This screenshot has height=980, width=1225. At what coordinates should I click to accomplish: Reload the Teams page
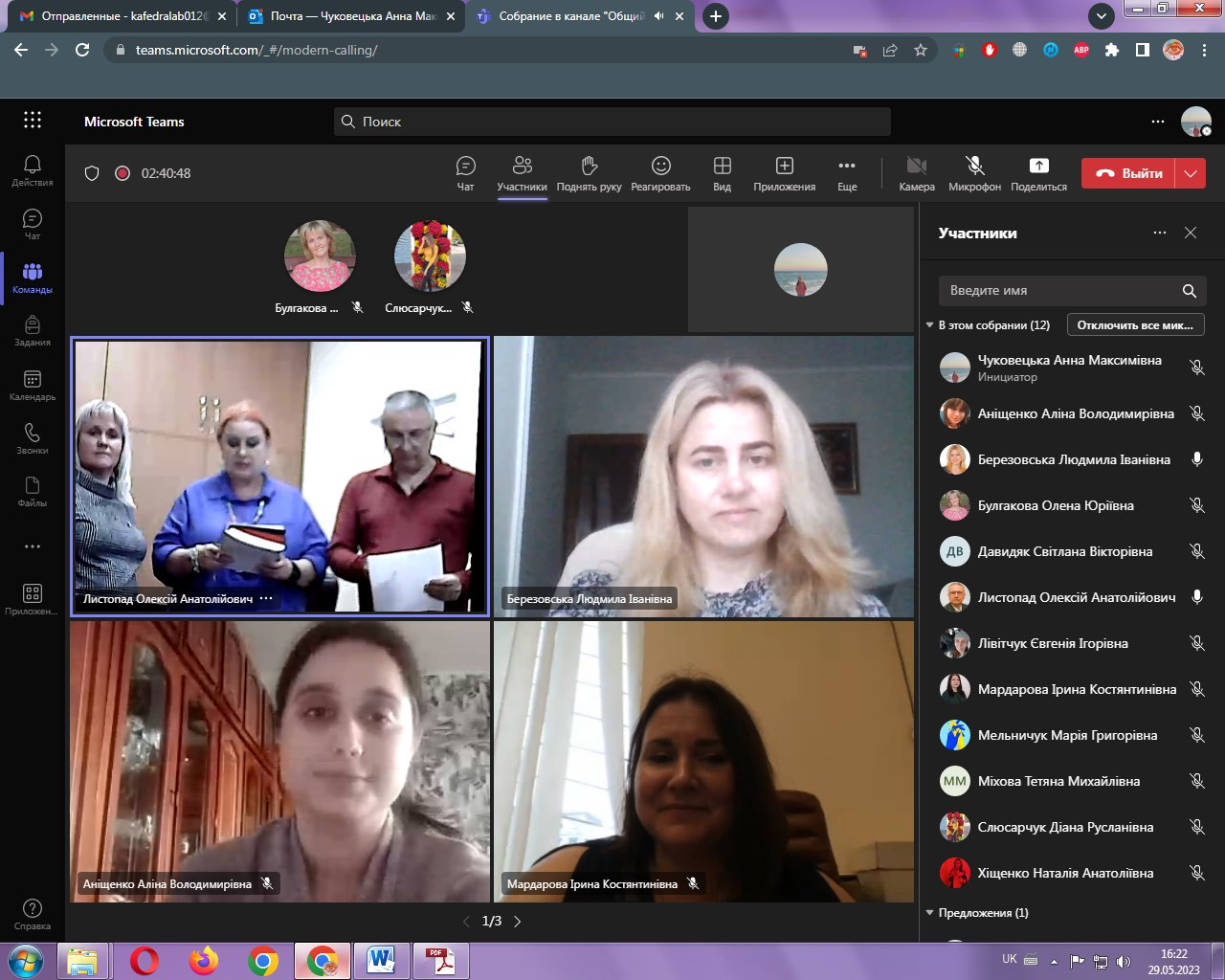click(x=82, y=50)
